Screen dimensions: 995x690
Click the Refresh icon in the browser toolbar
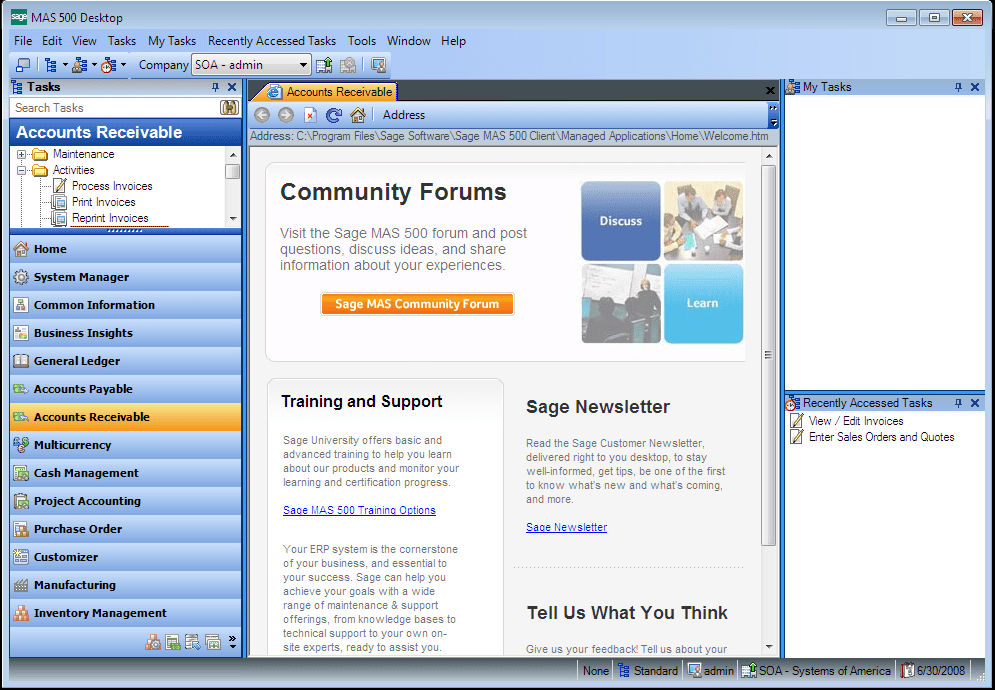pos(334,115)
